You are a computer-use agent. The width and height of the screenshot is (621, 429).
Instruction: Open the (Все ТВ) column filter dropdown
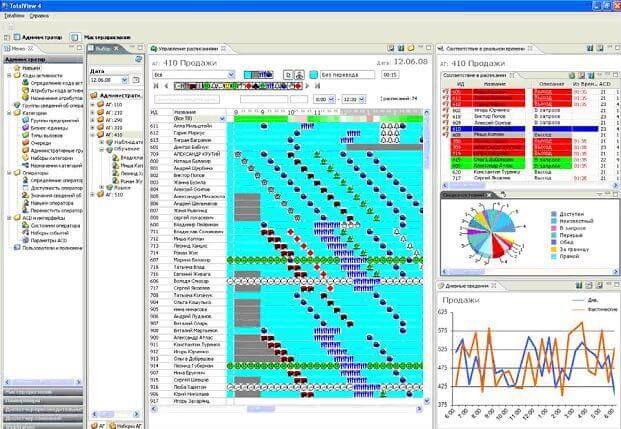click(x=222, y=118)
